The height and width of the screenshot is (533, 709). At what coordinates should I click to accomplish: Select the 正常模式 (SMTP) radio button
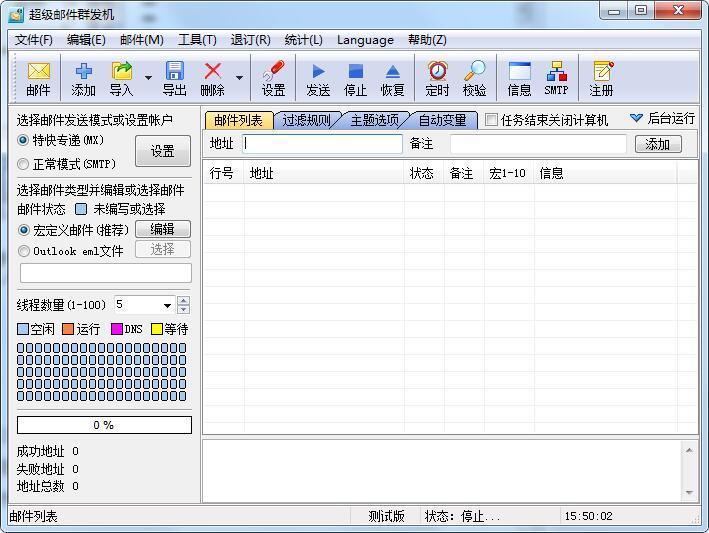point(24,164)
